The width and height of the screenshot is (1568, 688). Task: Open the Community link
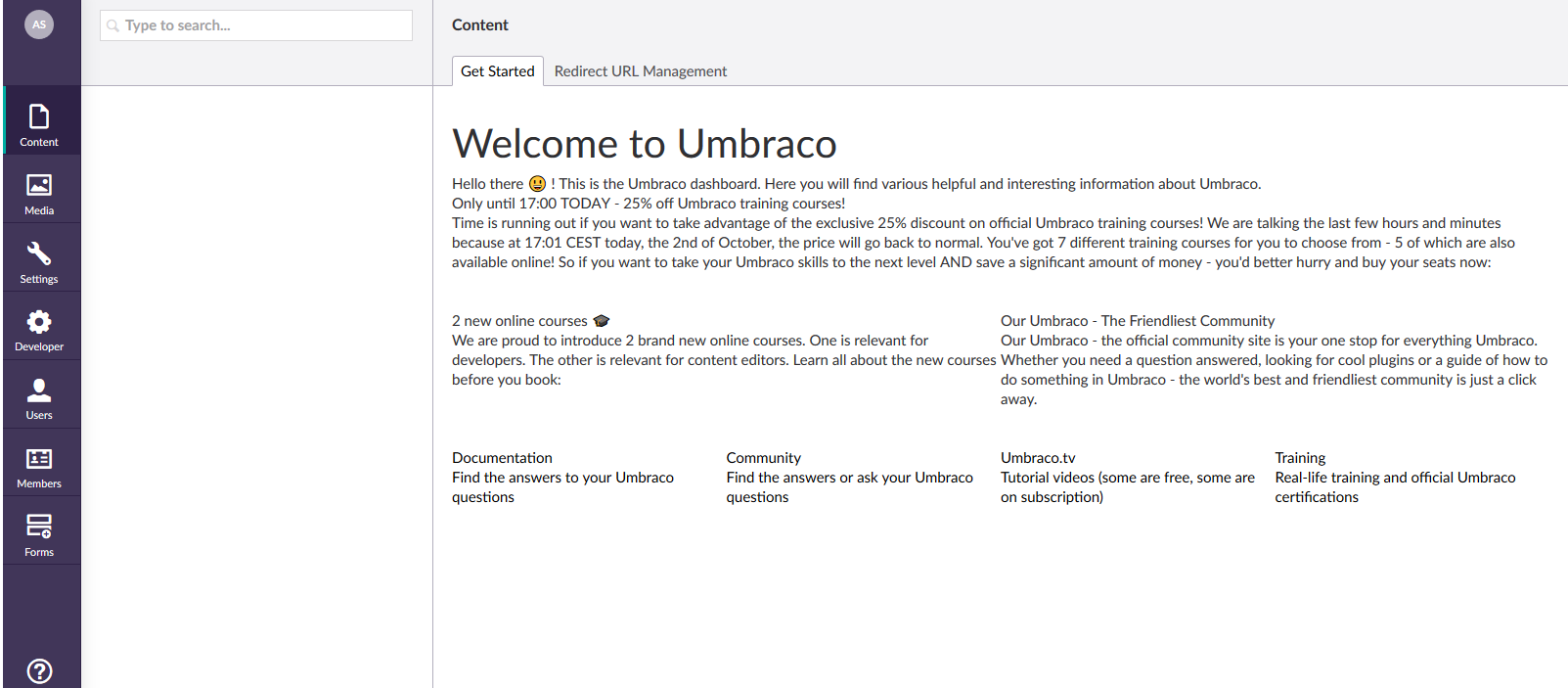click(763, 458)
